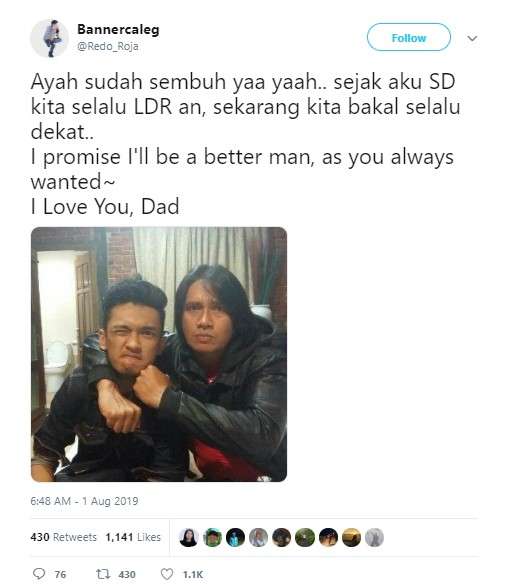506x586 pixels.
Task: View the 1,141 Likes list
Action: pos(133,537)
